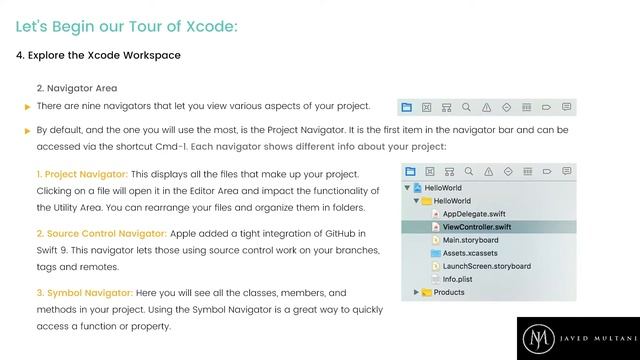The width and height of the screenshot is (640, 360).
Task: Open Assets.xcassets in the file tree
Action: (489, 253)
